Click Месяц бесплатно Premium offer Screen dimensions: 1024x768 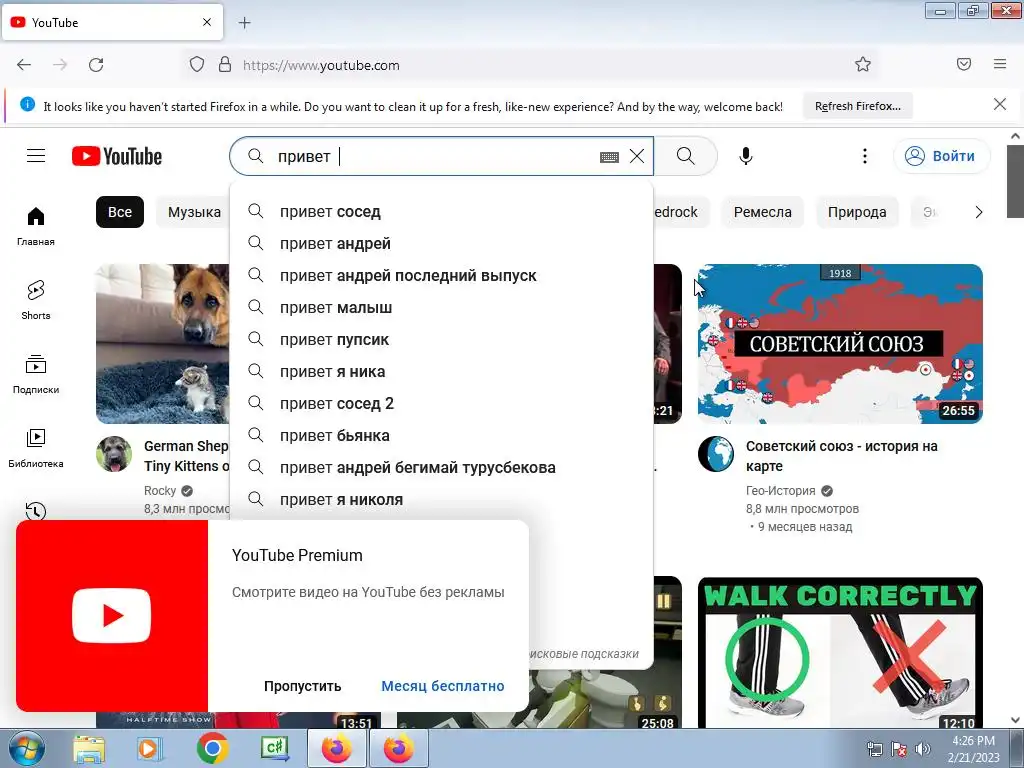point(443,686)
